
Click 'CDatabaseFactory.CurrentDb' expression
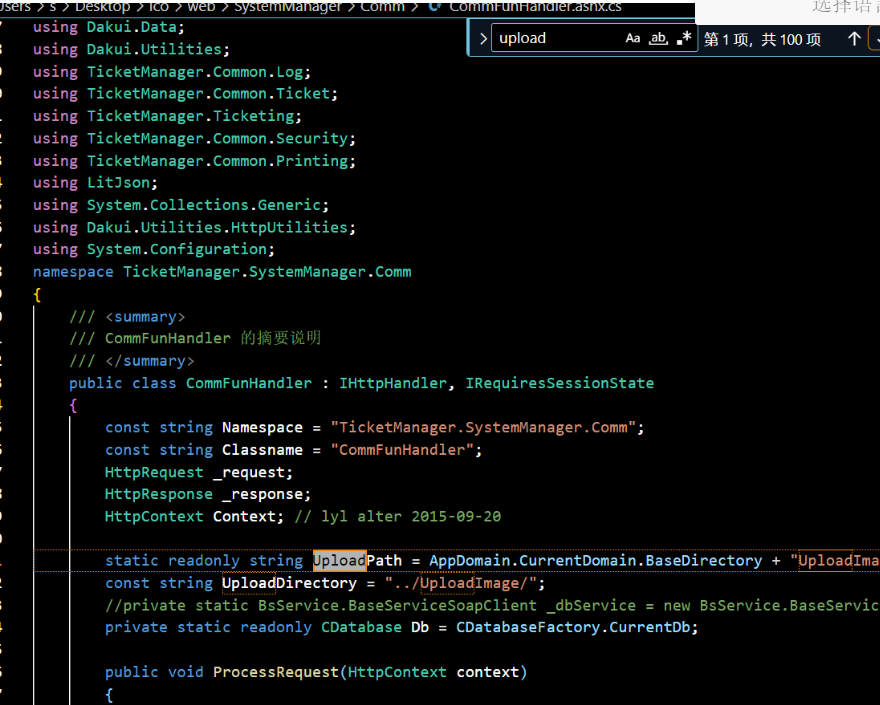pyautogui.click(x=572, y=627)
